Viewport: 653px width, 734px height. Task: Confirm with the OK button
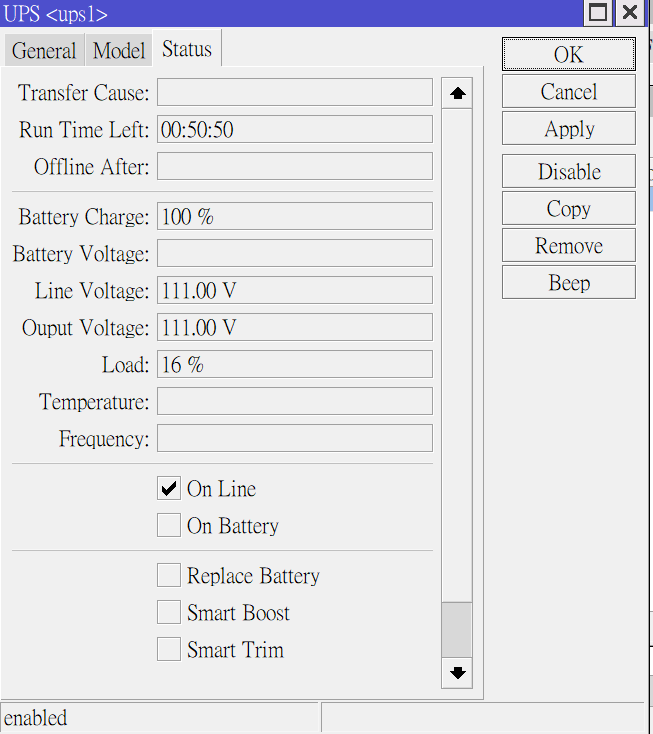(x=569, y=54)
